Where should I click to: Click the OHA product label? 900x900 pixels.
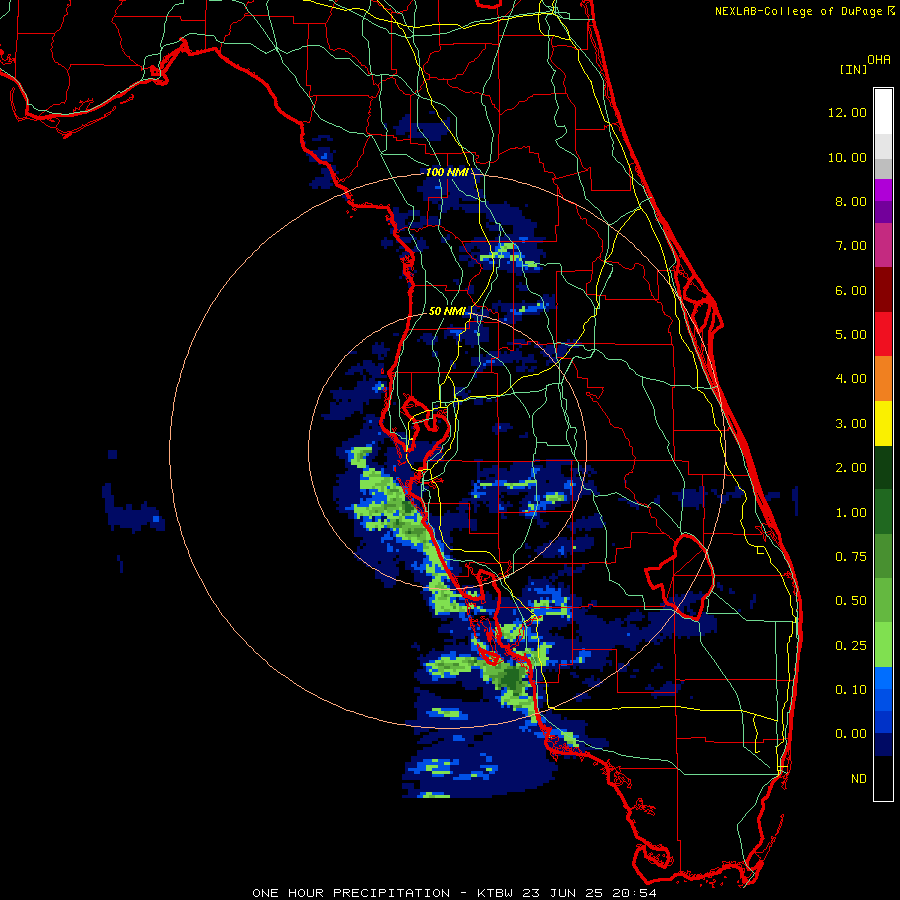879,60
